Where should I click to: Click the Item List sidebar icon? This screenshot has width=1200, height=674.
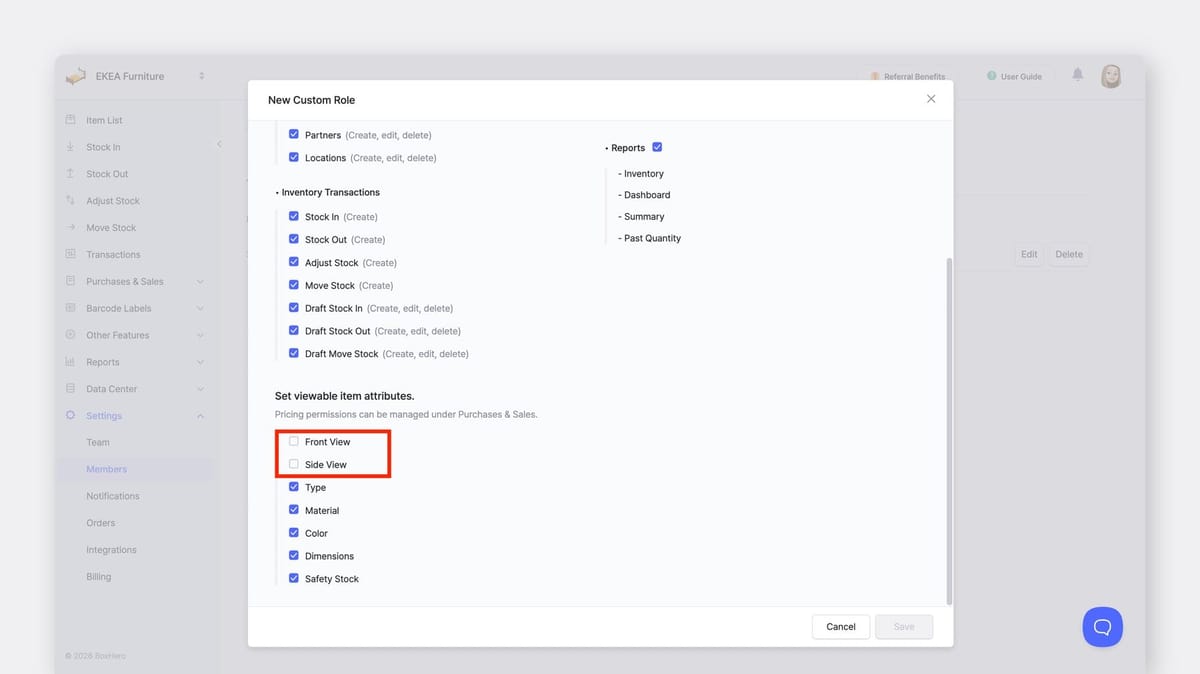[70, 120]
